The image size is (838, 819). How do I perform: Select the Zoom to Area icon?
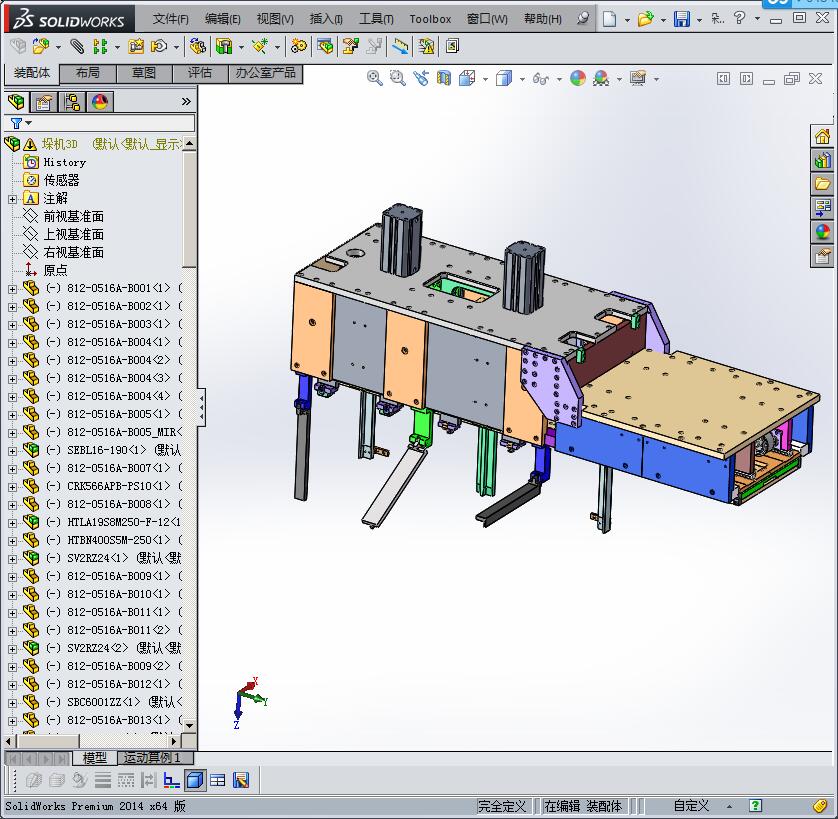pyautogui.click(x=398, y=79)
